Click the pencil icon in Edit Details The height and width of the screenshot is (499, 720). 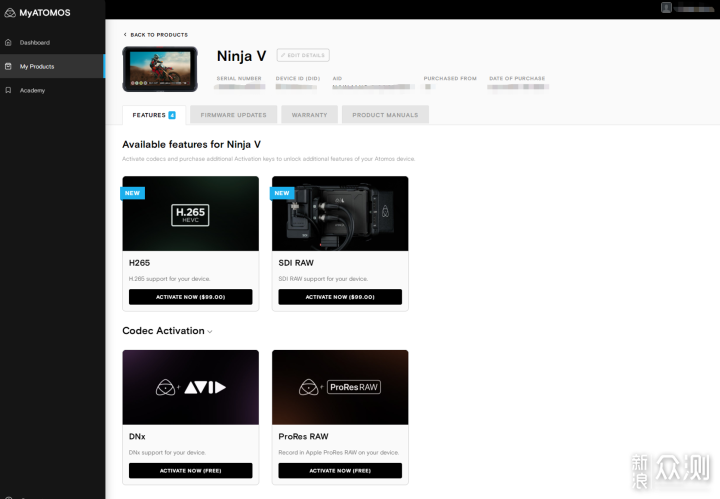point(283,55)
